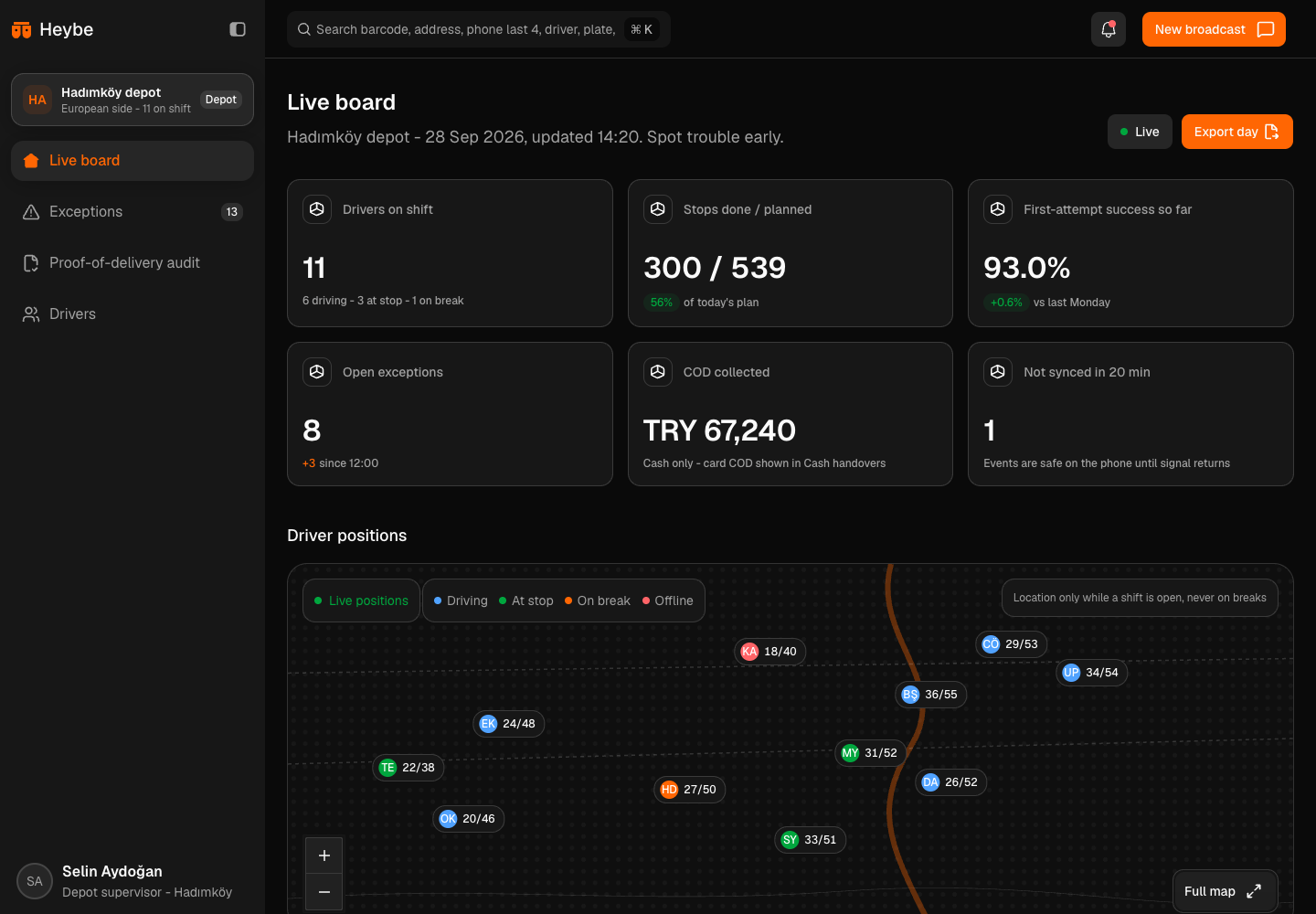Open Selin Aydoğan user profile

click(x=133, y=881)
